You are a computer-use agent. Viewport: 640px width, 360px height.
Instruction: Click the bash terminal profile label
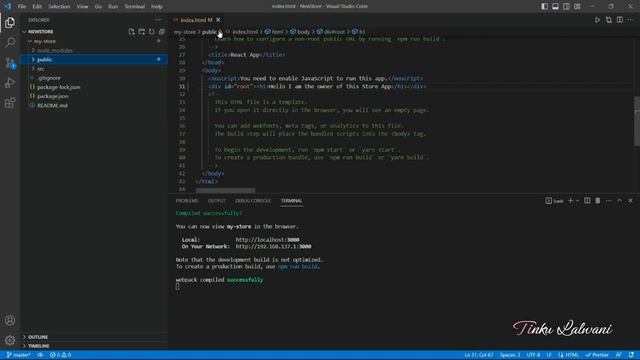click(555, 201)
